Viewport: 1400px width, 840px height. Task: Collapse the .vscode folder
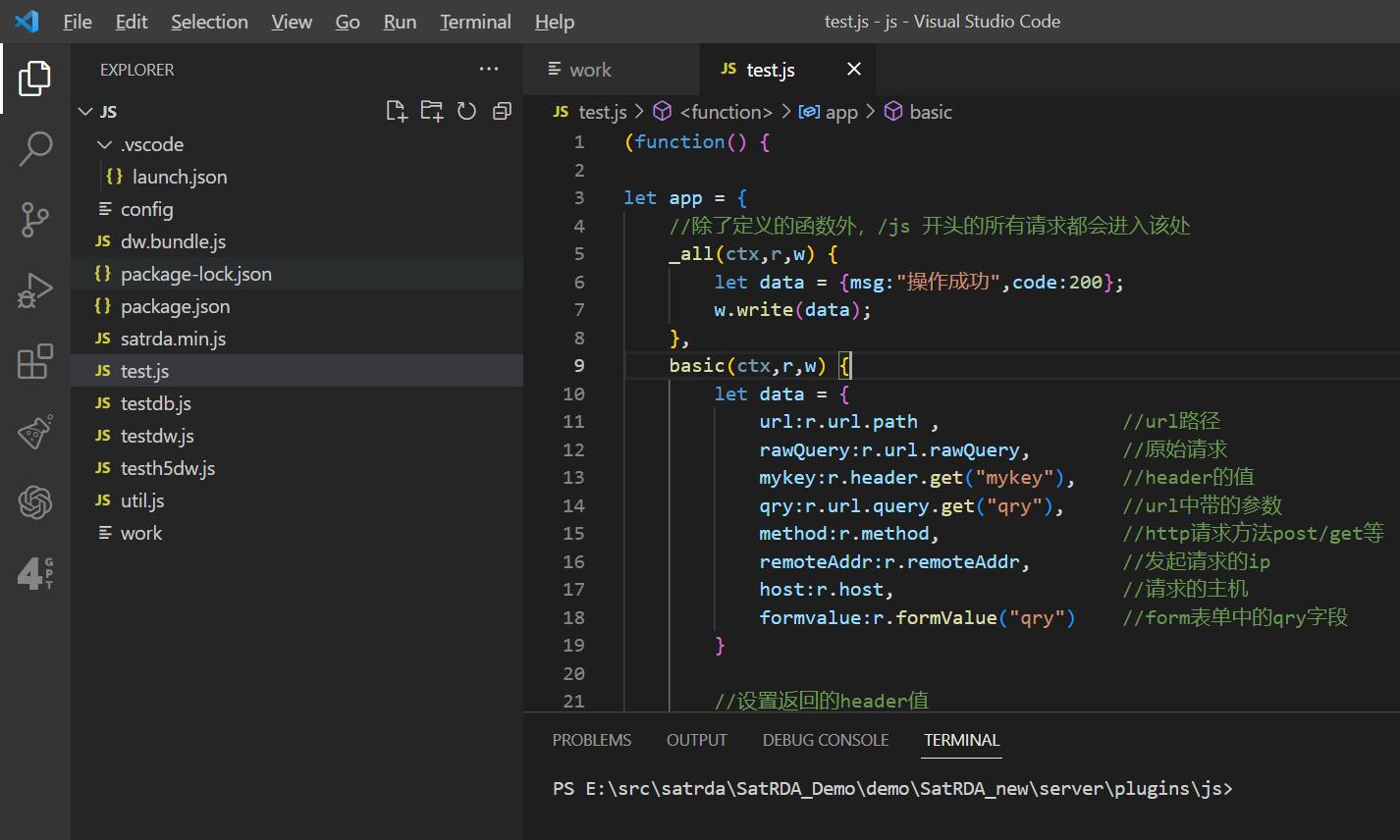coord(106,144)
